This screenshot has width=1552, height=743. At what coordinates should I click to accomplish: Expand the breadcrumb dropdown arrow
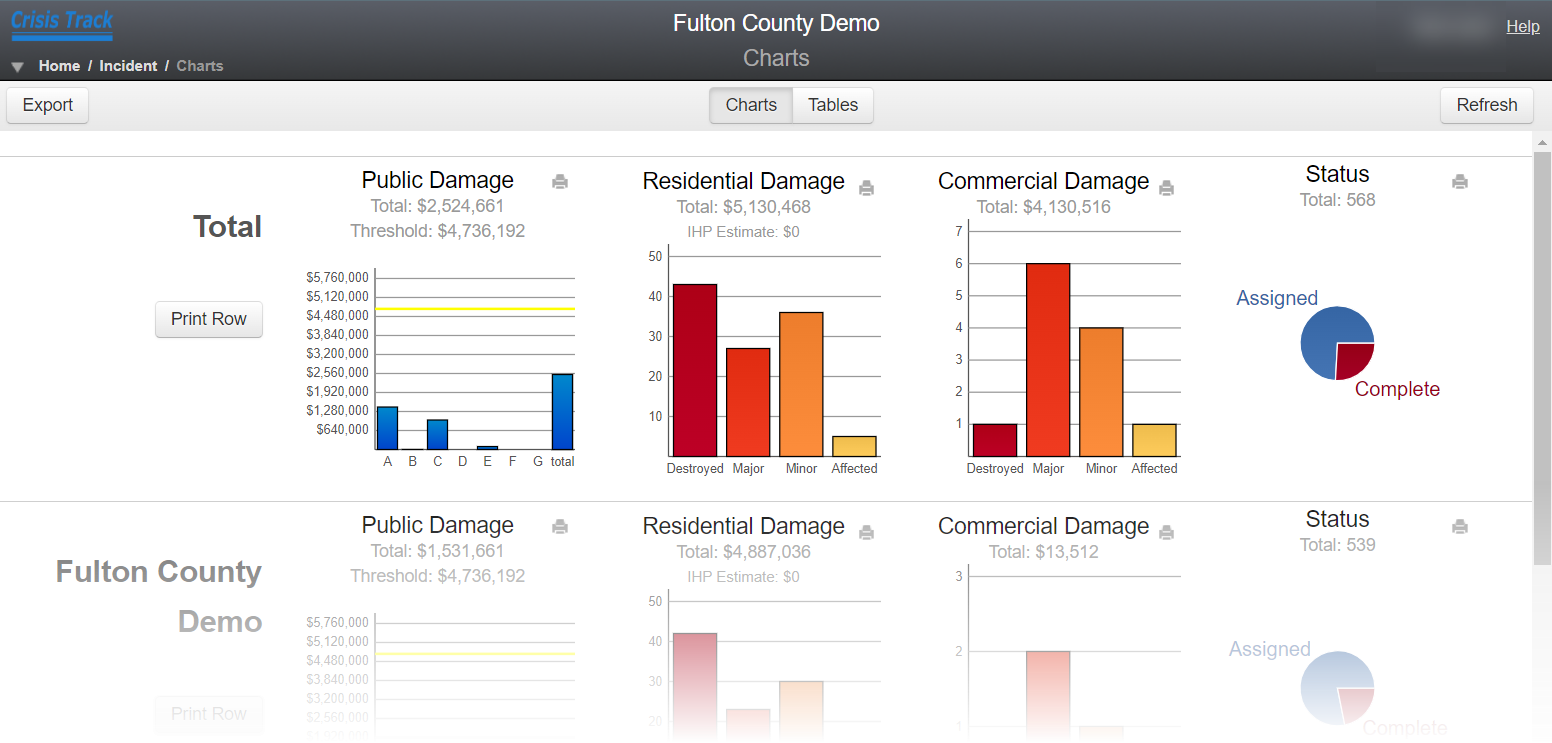click(x=17, y=66)
